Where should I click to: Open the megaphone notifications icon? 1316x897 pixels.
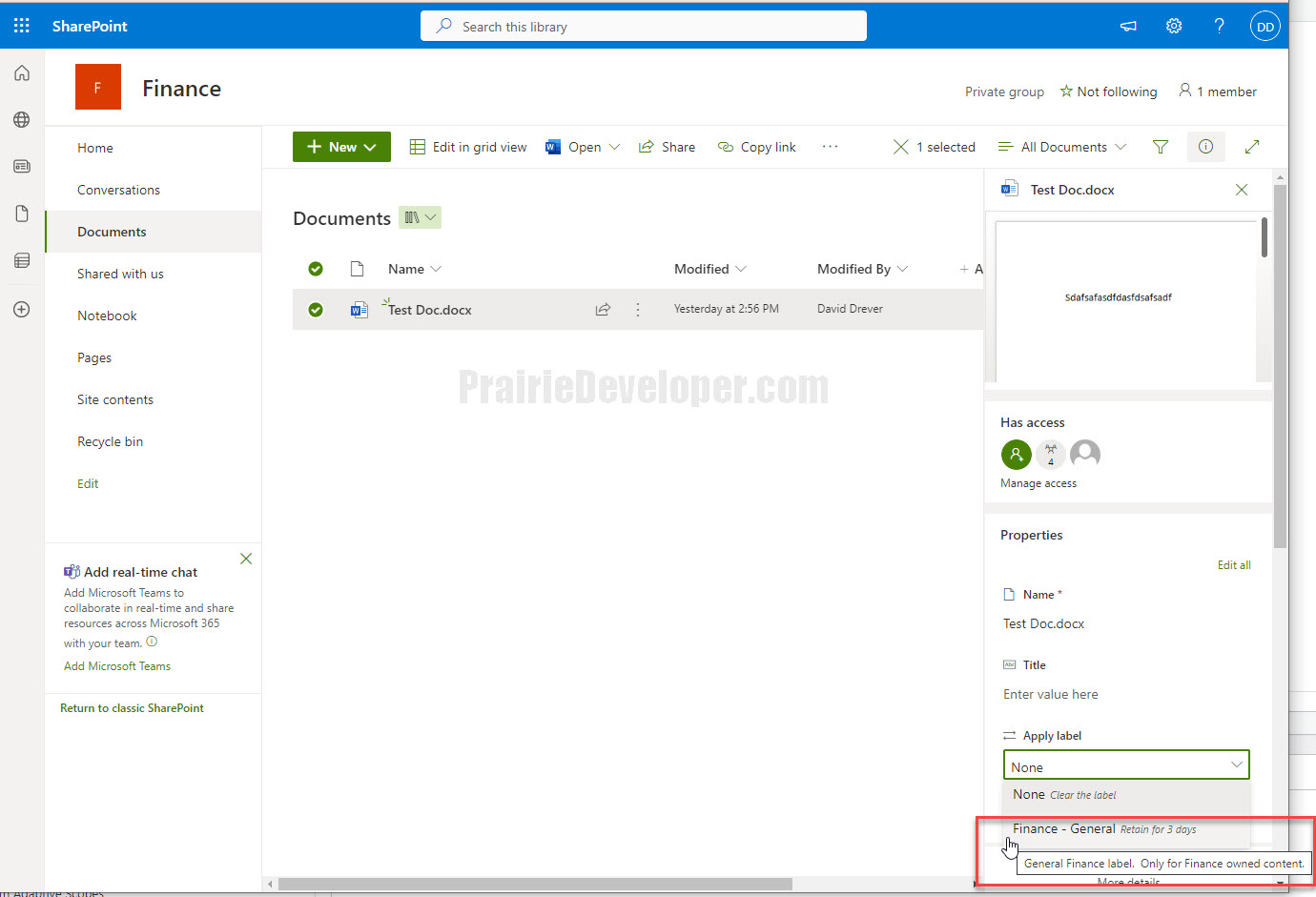[x=1128, y=26]
